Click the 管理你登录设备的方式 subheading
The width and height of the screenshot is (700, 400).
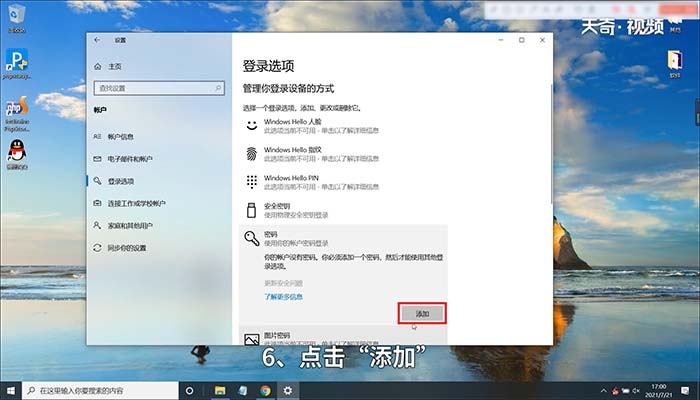click(x=288, y=88)
